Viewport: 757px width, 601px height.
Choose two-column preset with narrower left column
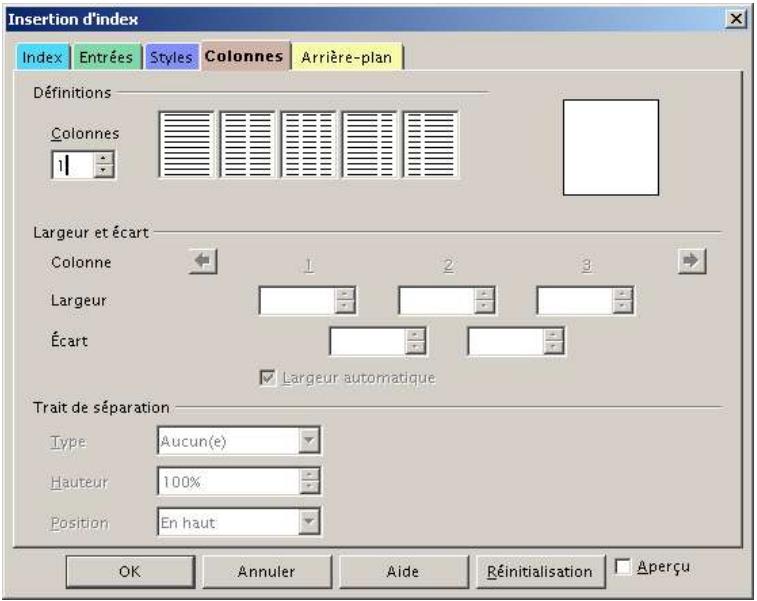tap(431, 144)
